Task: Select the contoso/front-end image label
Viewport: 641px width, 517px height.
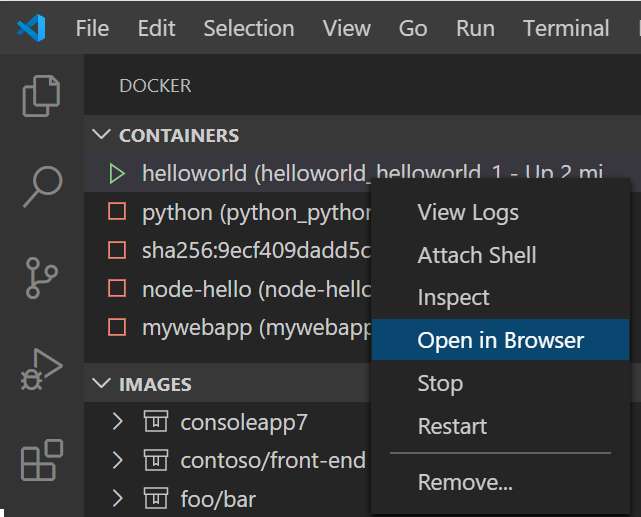Action: [273, 461]
